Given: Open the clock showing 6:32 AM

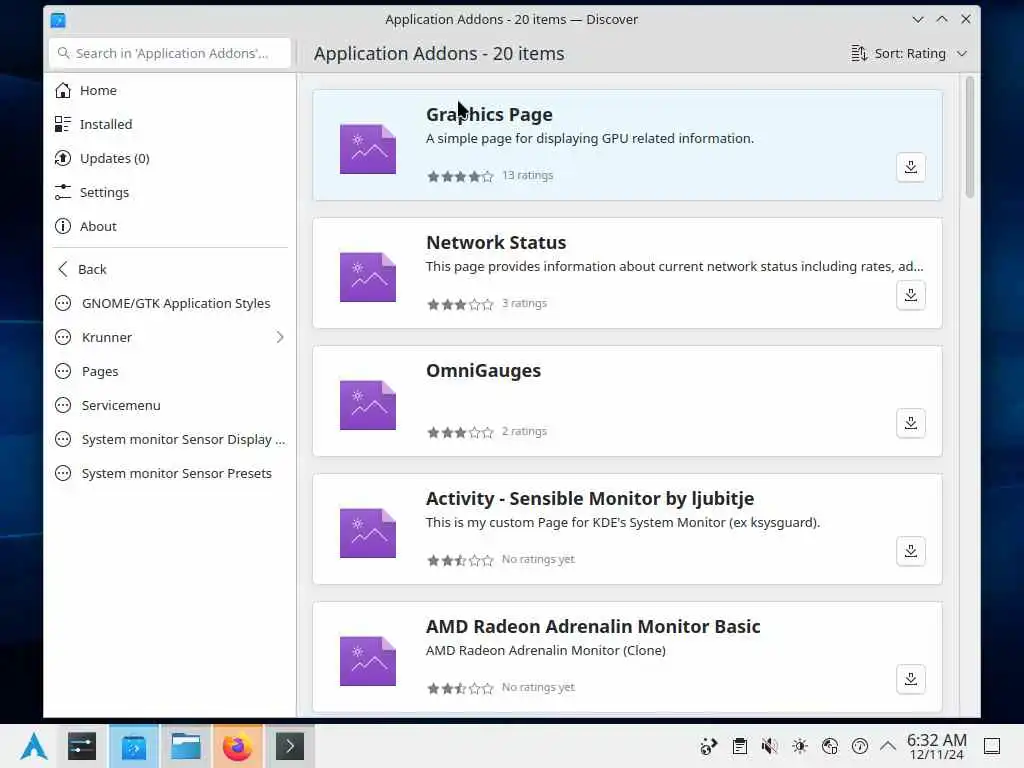Looking at the screenshot, I should (x=936, y=746).
